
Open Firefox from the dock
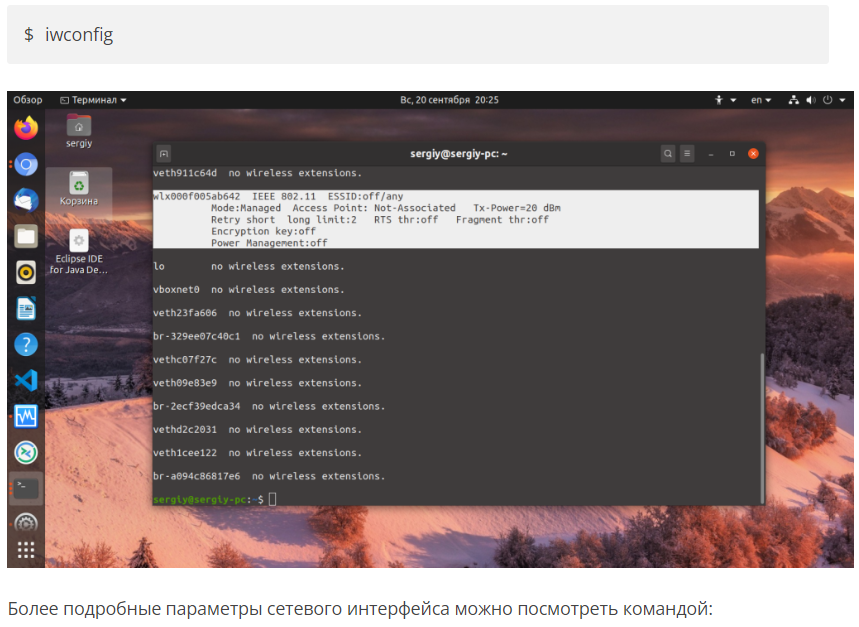[x=26, y=128]
